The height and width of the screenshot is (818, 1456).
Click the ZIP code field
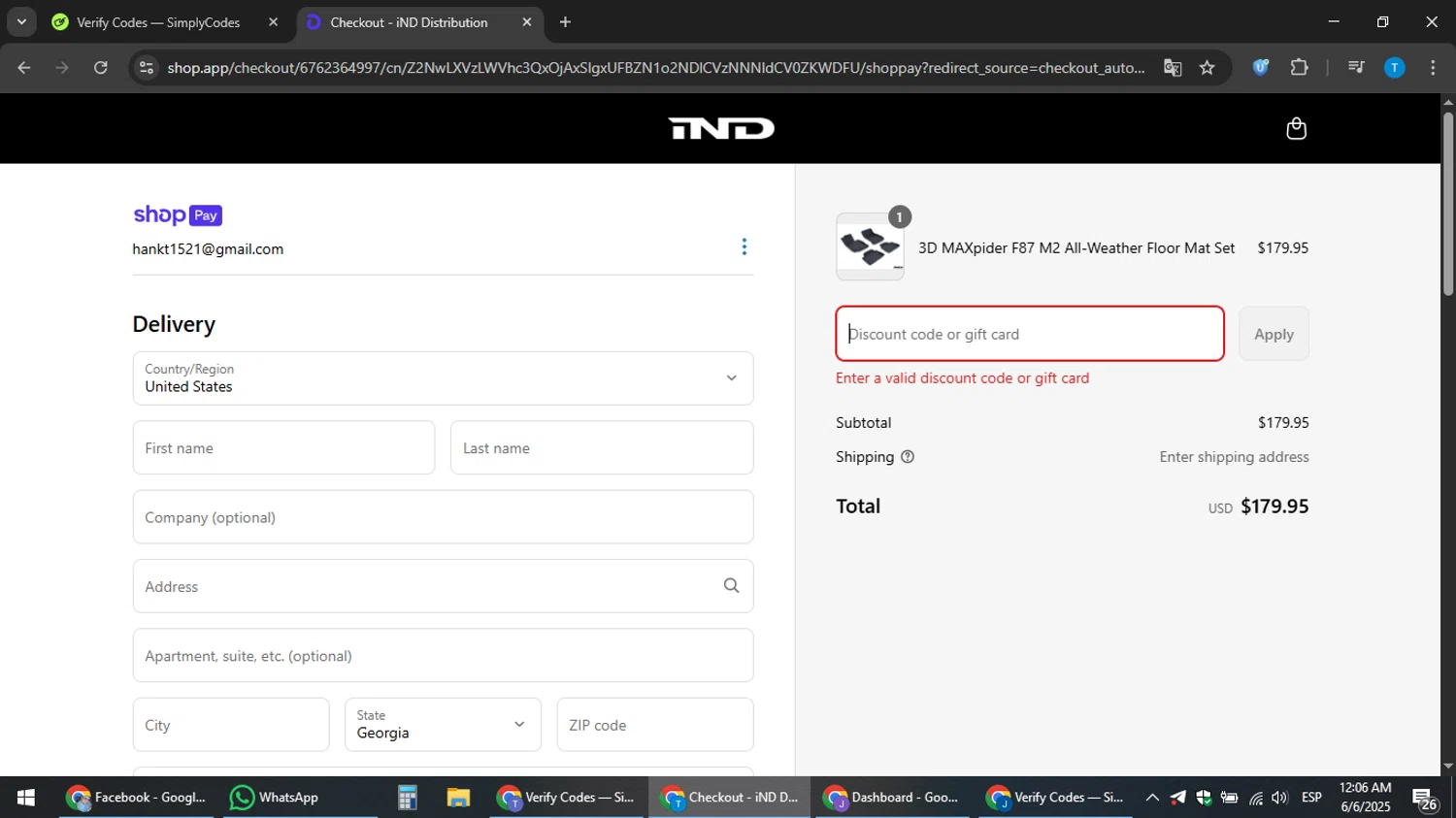coord(655,725)
